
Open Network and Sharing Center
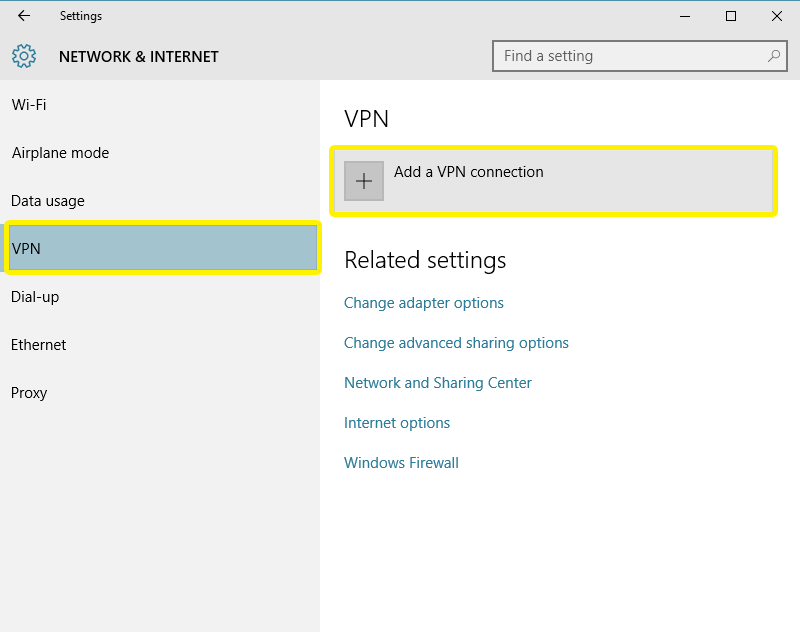pyautogui.click(x=438, y=383)
